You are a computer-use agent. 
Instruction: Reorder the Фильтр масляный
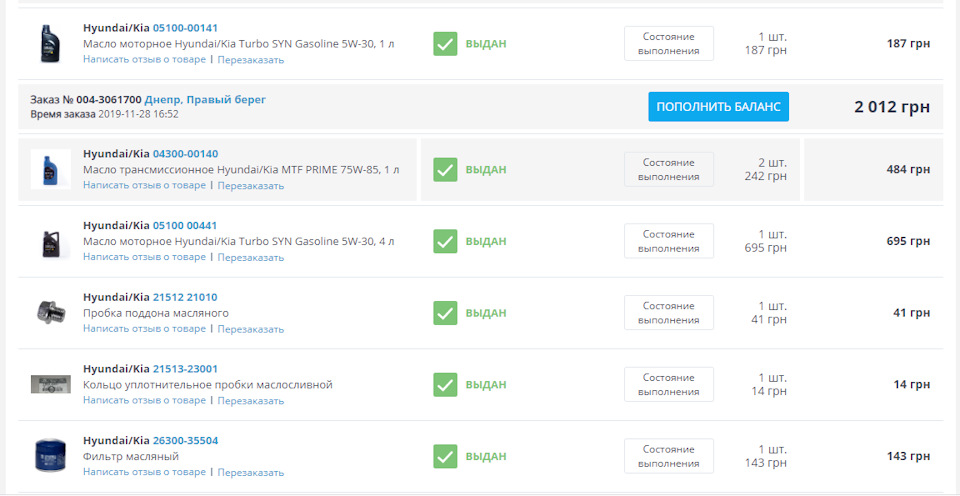click(250, 472)
